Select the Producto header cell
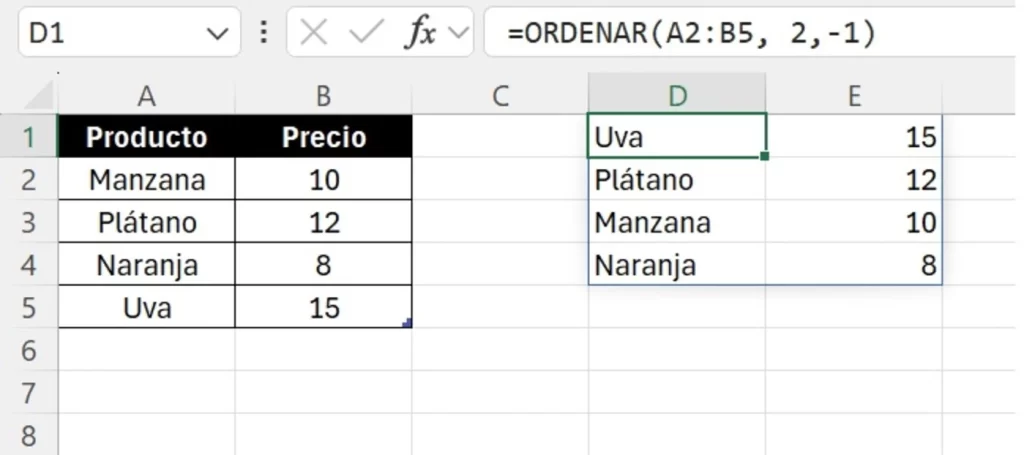Image resolution: width=1024 pixels, height=455 pixels. [147, 137]
